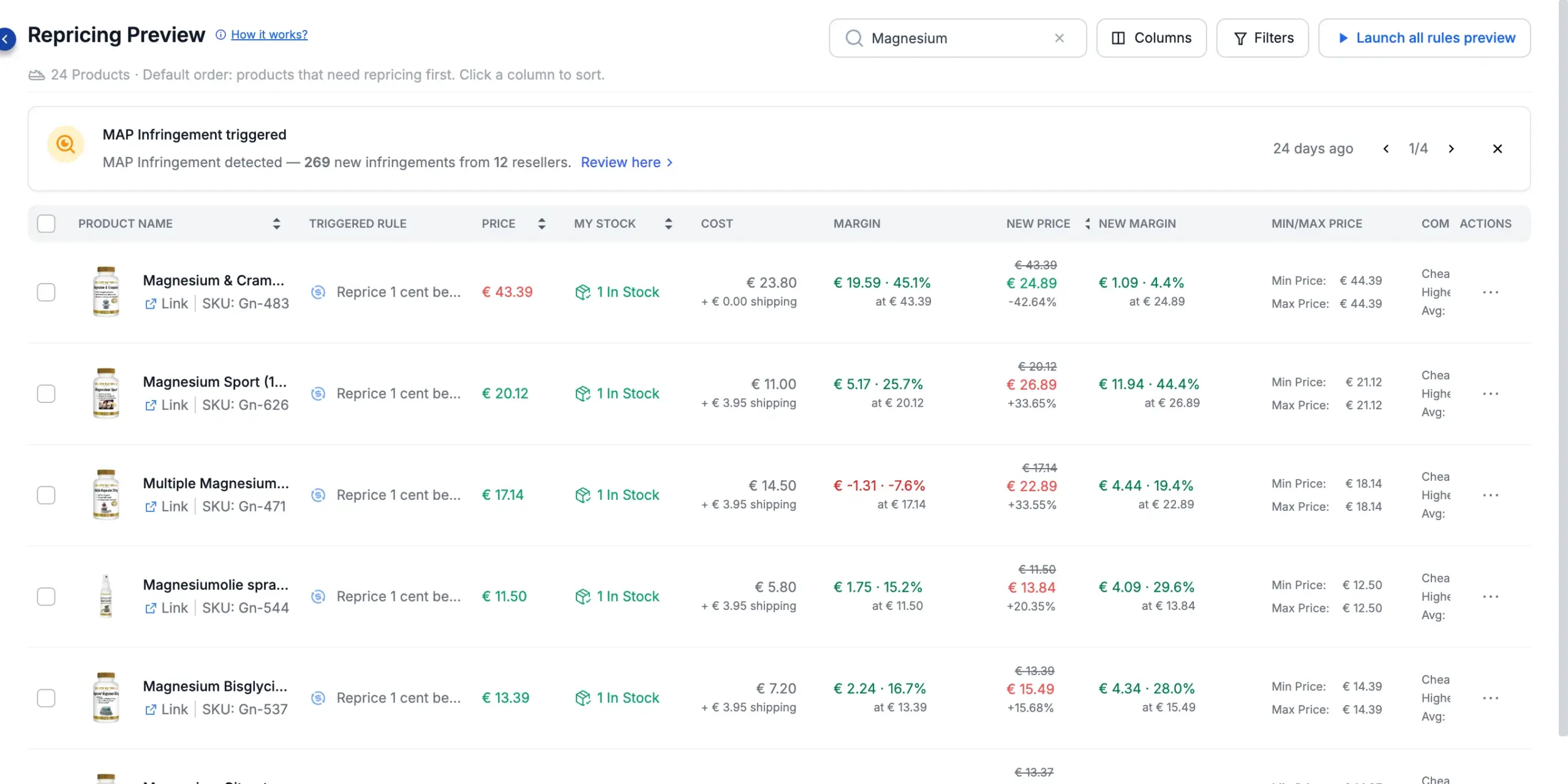Click Reprice 1 cent rule for Gn-471

click(x=398, y=495)
